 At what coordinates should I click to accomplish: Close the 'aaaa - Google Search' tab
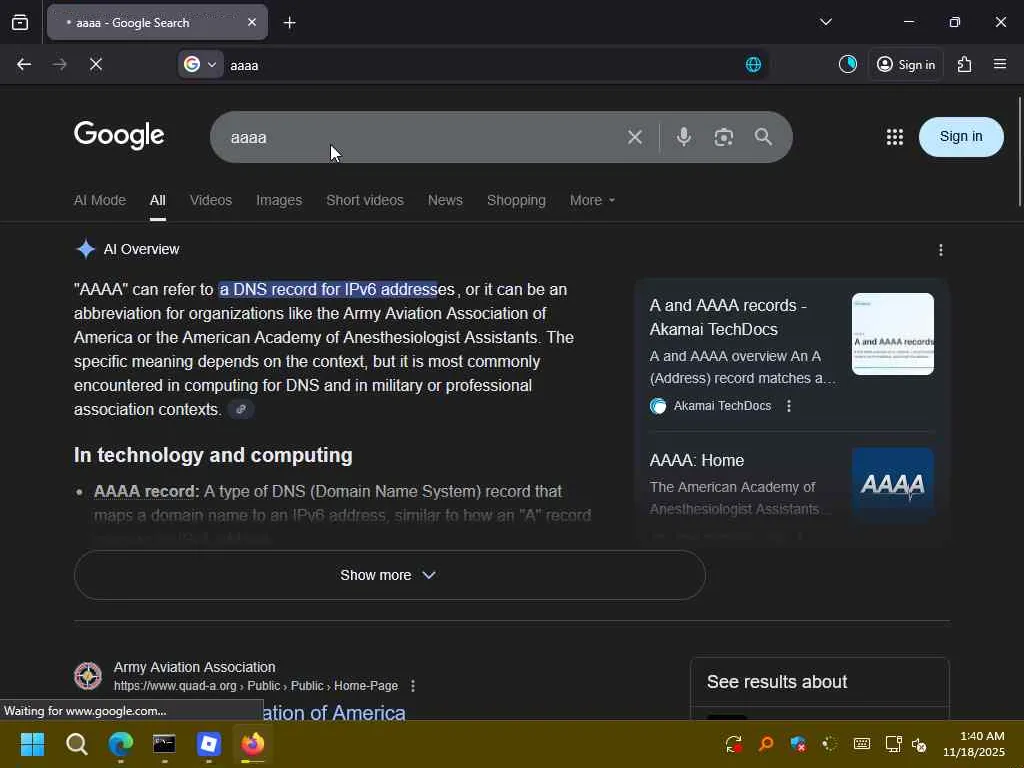[252, 22]
